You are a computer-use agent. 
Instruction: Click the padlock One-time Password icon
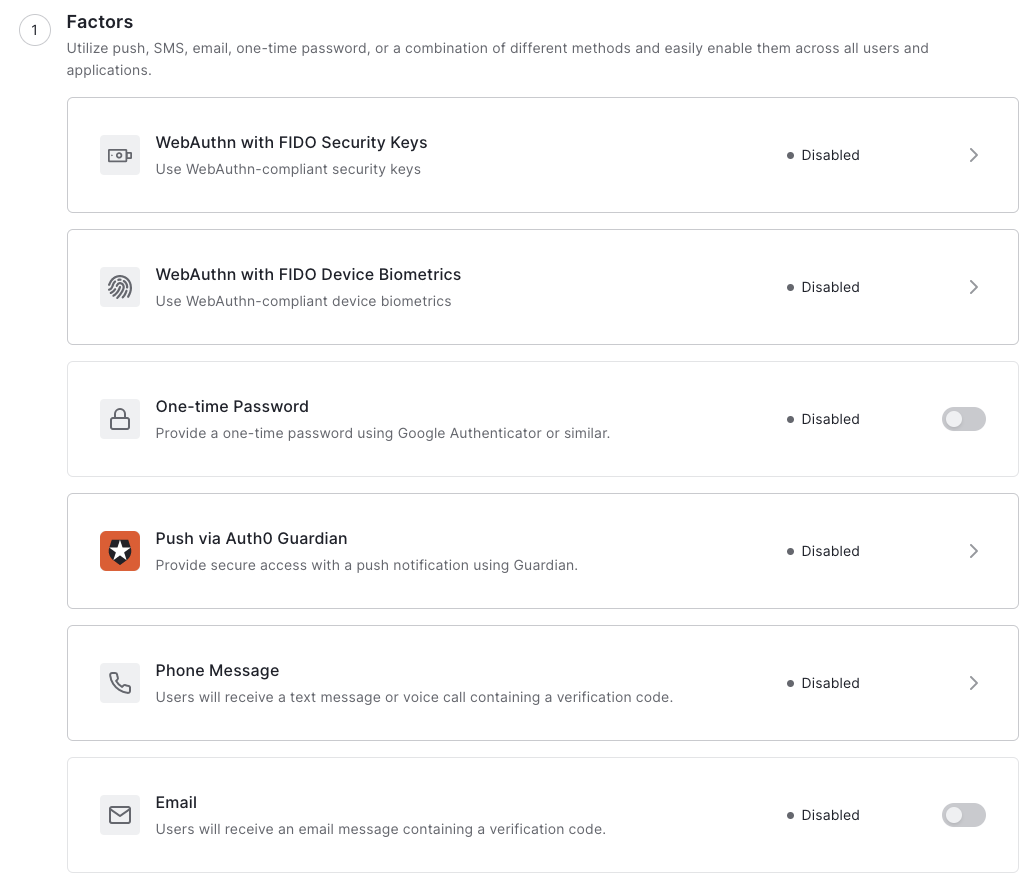(x=120, y=419)
